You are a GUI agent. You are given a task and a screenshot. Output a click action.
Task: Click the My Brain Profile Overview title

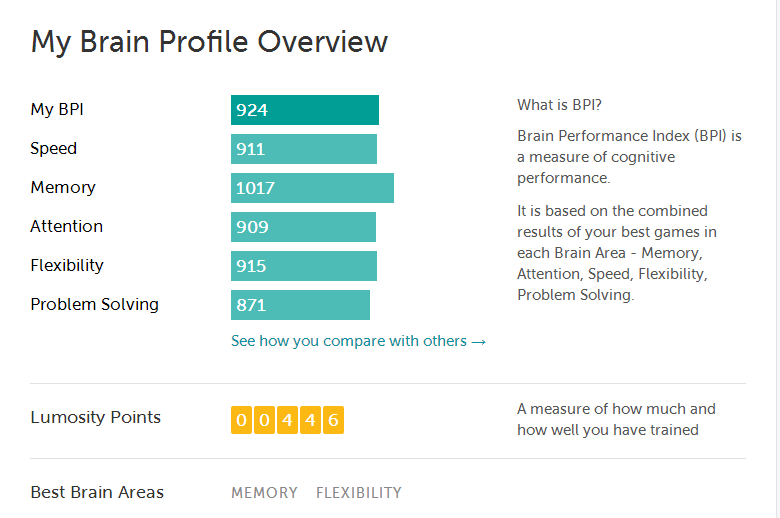[209, 42]
